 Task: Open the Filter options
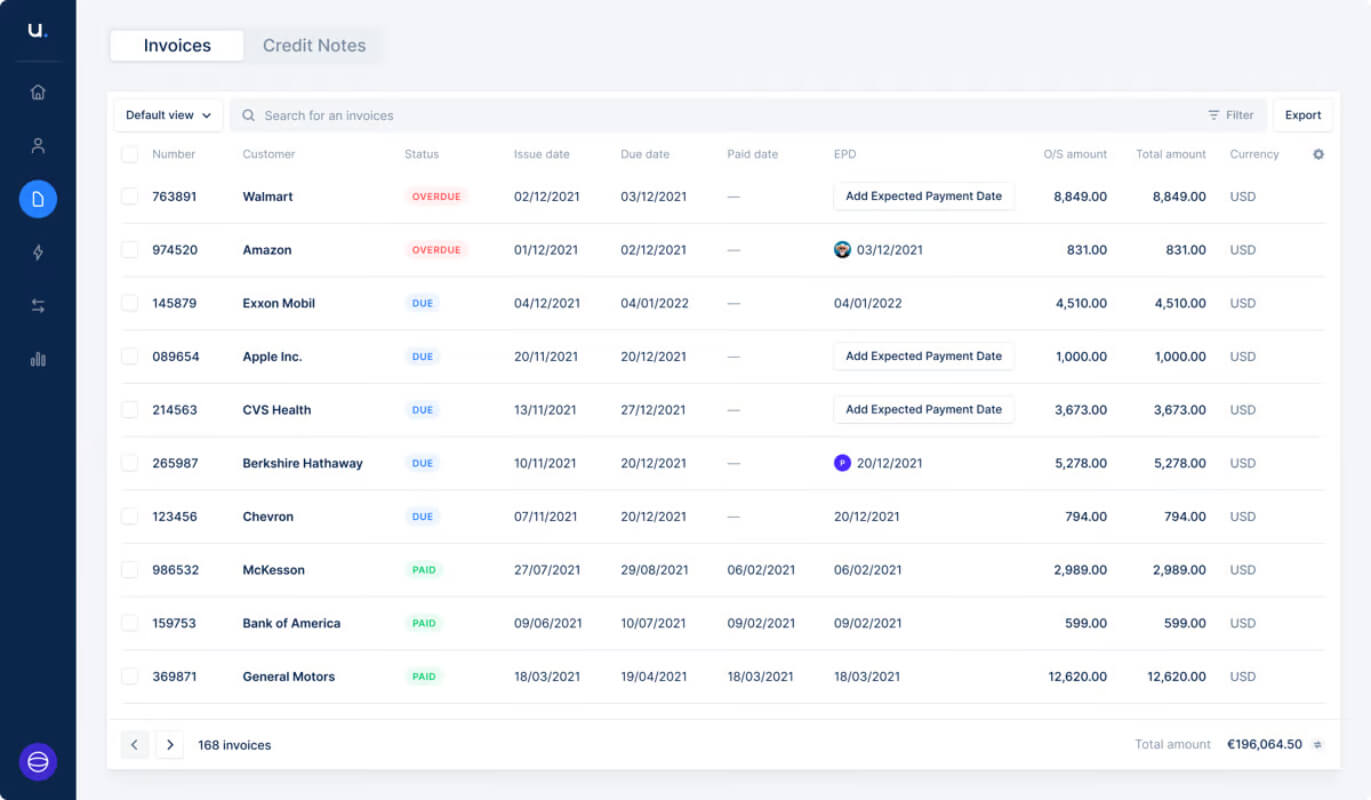point(1231,115)
